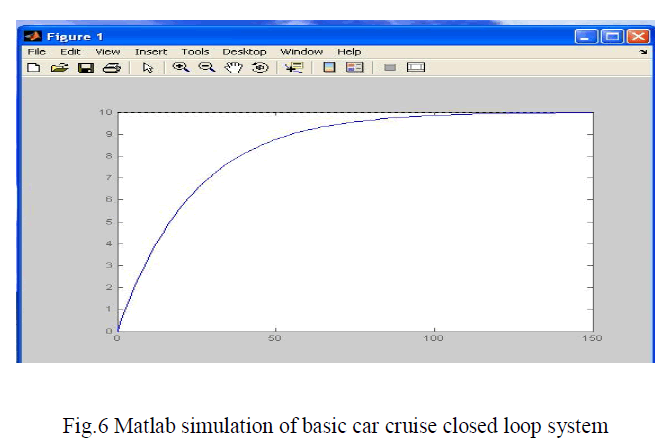
Task: Choose the Data Cursor tool
Action: (293, 68)
